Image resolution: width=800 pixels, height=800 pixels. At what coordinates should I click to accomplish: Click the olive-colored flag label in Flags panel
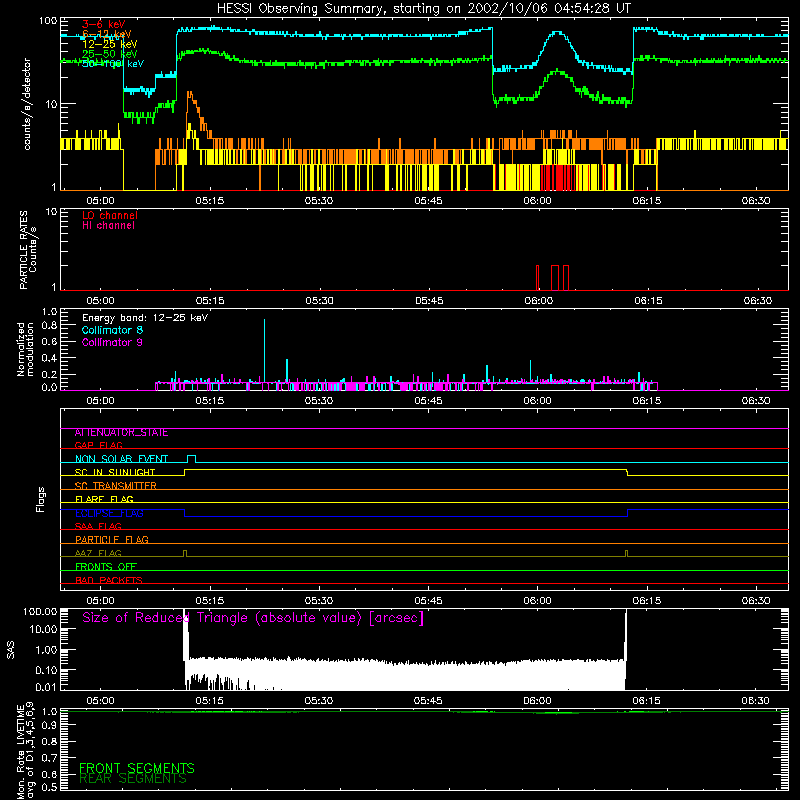[x=98, y=553]
